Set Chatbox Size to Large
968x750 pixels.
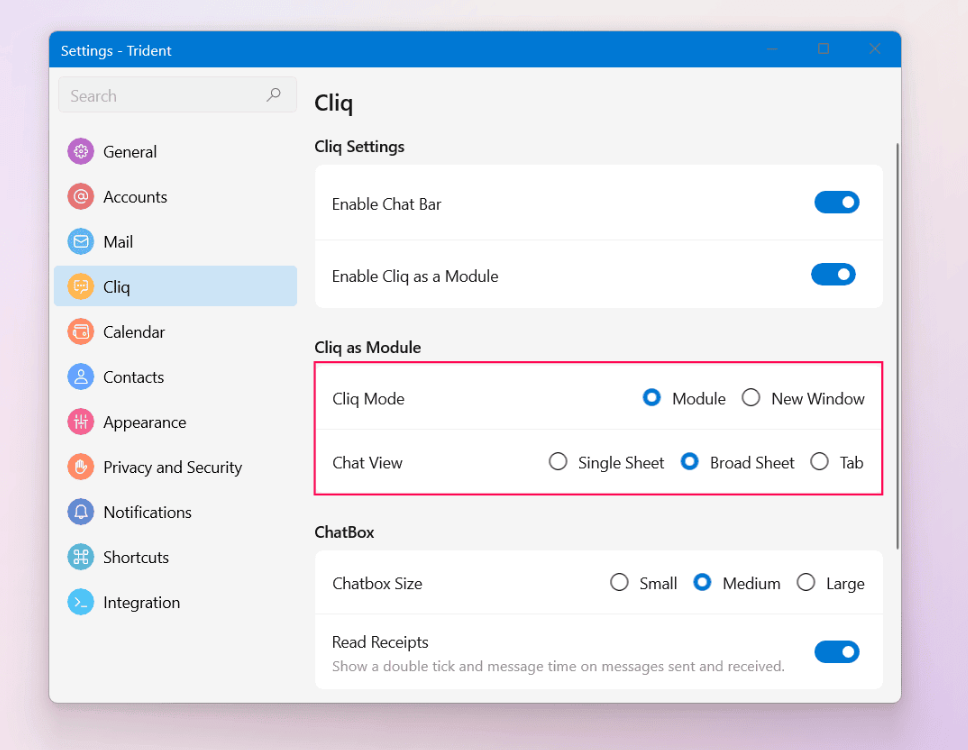[x=806, y=583]
